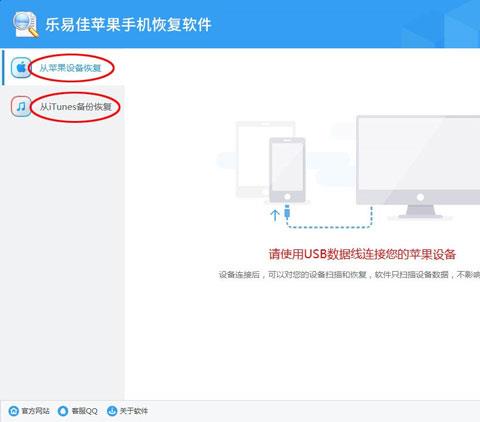
Task: Click the iTunes music note icon
Action: [21, 107]
